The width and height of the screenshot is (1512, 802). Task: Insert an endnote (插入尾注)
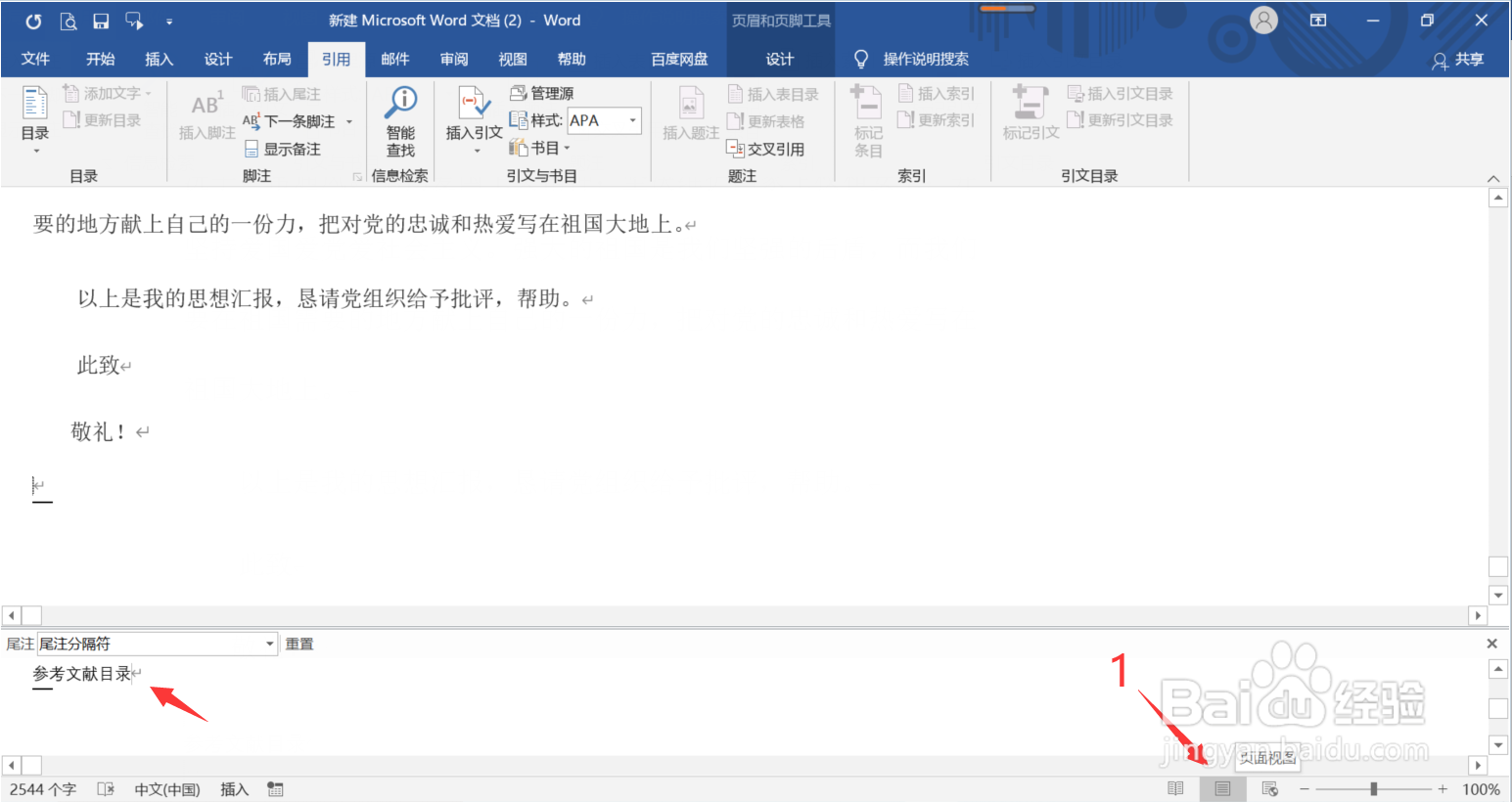coord(281,94)
